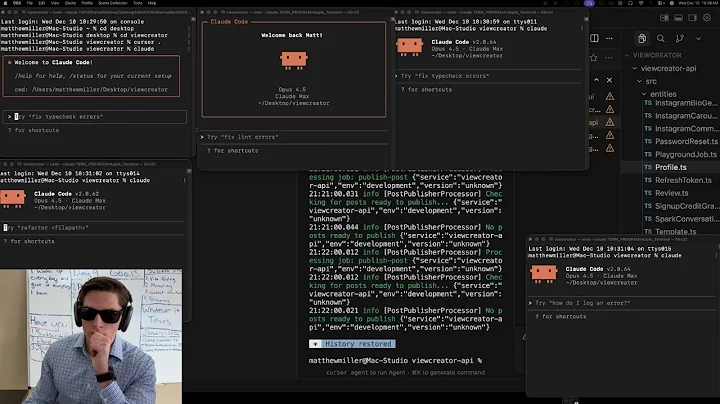Open Spotlight search in the menu bar

(x=651, y=3)
